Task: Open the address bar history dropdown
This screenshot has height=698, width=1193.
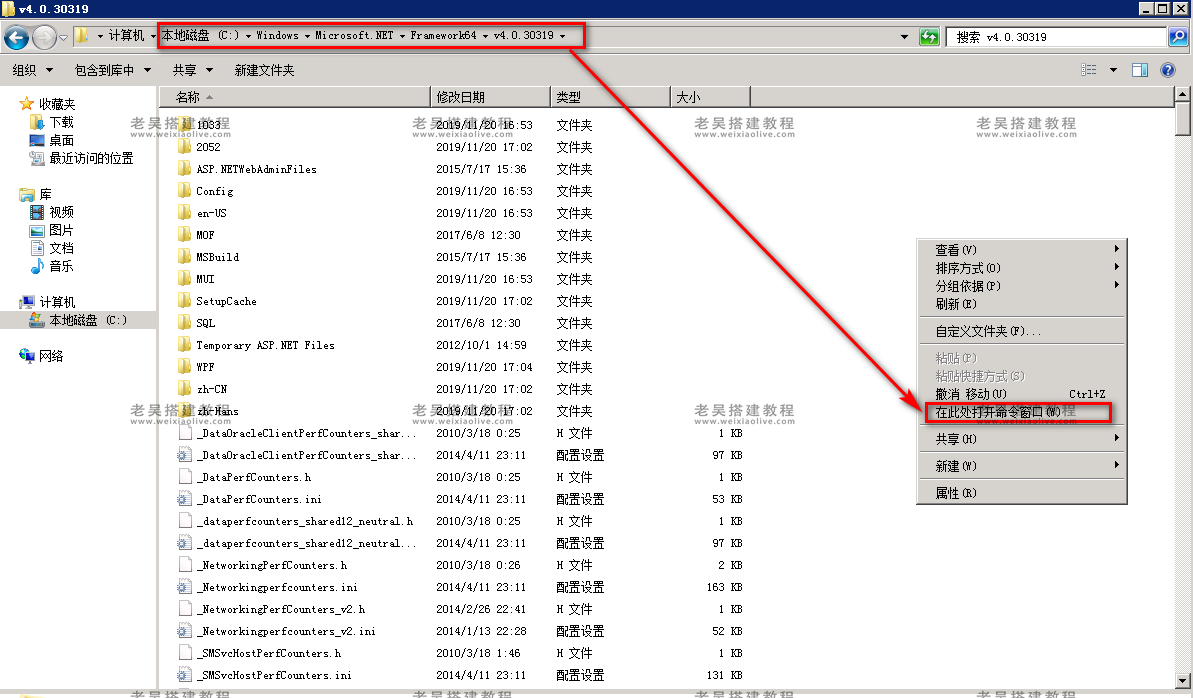Action: pyautogui.click(x=905, y=36)
